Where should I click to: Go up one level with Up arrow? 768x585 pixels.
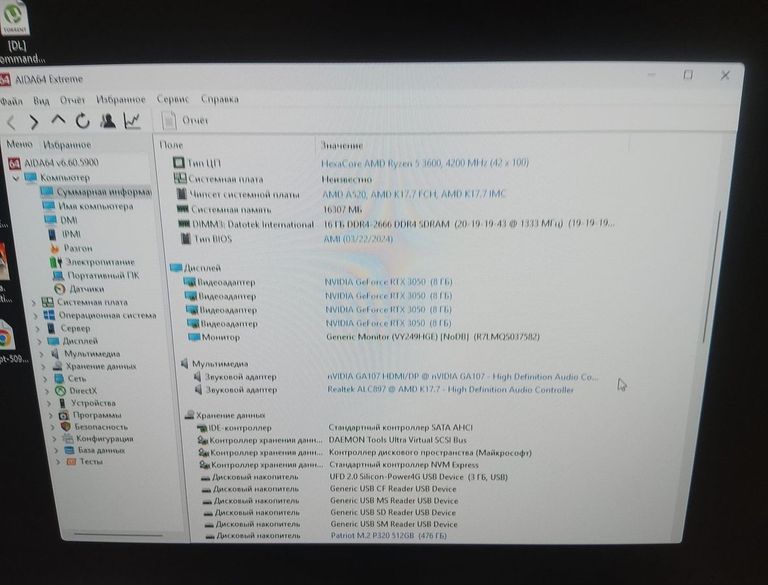pyautogui.click(x=58, y=120)
